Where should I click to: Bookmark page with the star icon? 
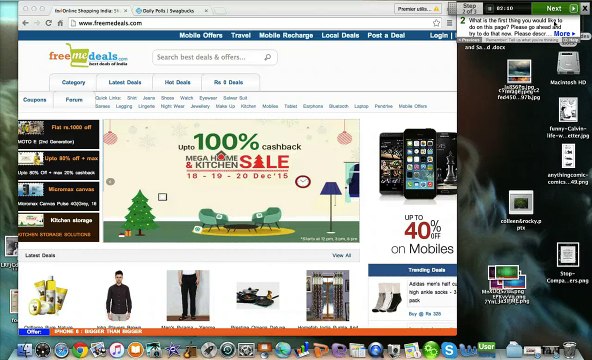click(436, 23)
